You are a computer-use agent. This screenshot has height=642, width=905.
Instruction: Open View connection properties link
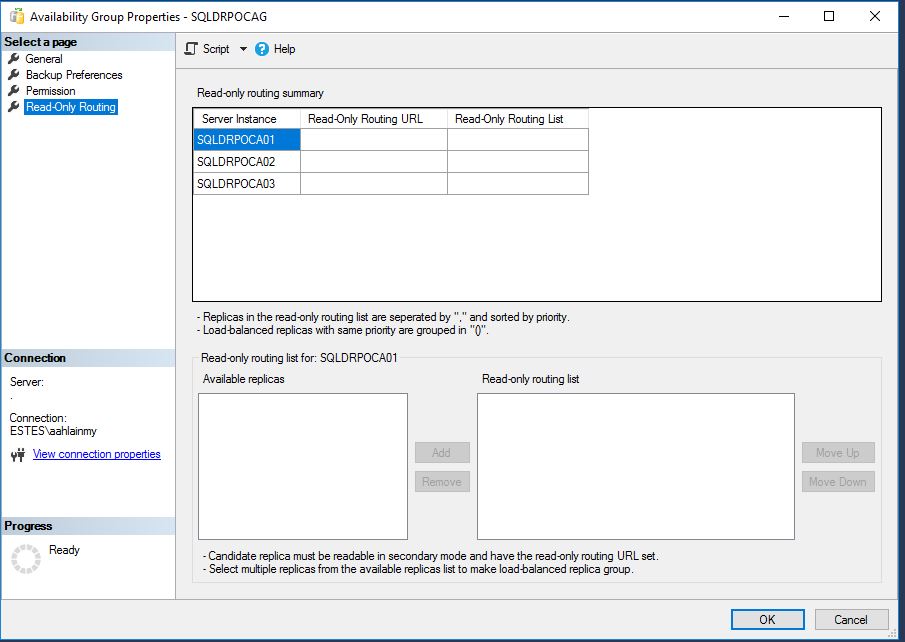click(x=96, y=454)
